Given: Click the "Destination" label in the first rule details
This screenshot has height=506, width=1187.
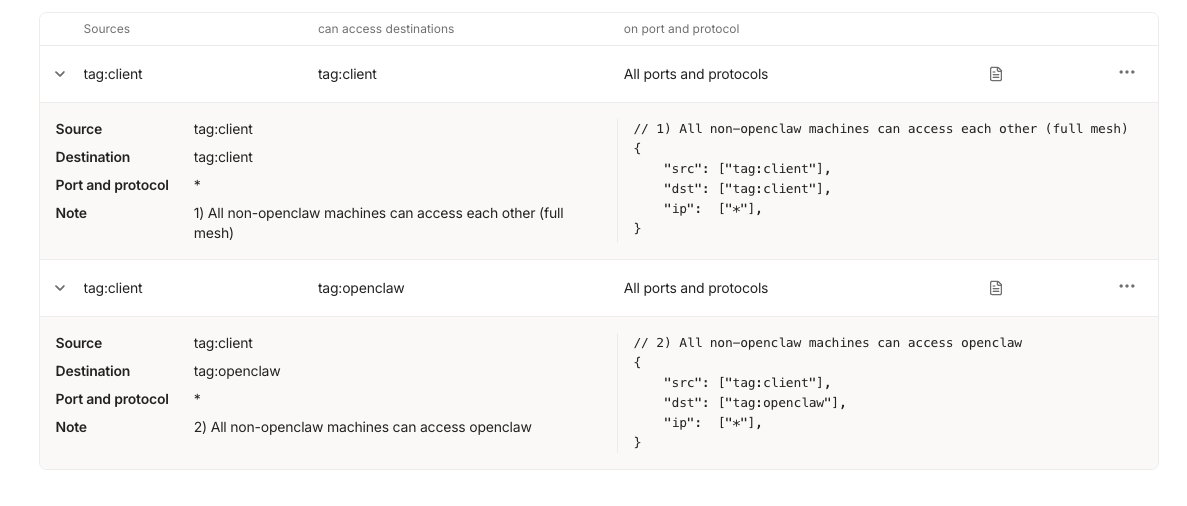Looking at the screenshot, I should (x=93, y=157).
